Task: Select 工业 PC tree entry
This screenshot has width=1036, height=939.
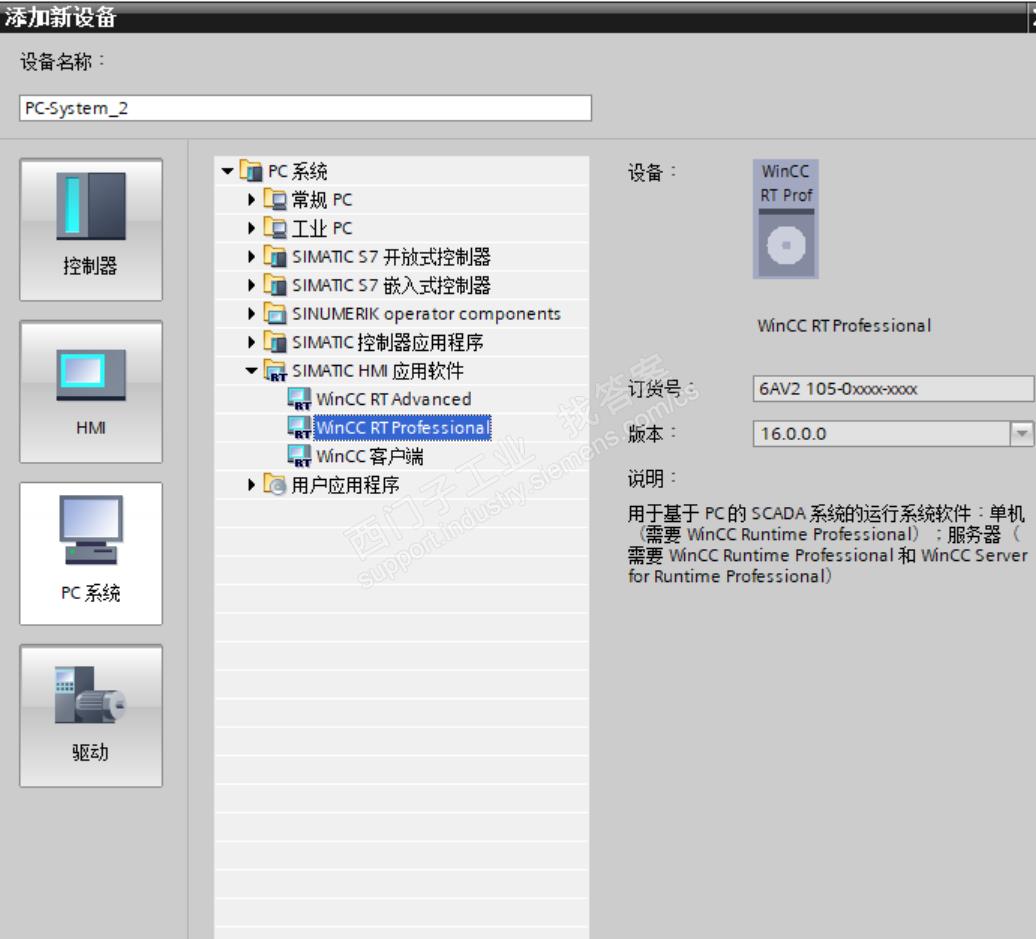Action: coord(322,228)
